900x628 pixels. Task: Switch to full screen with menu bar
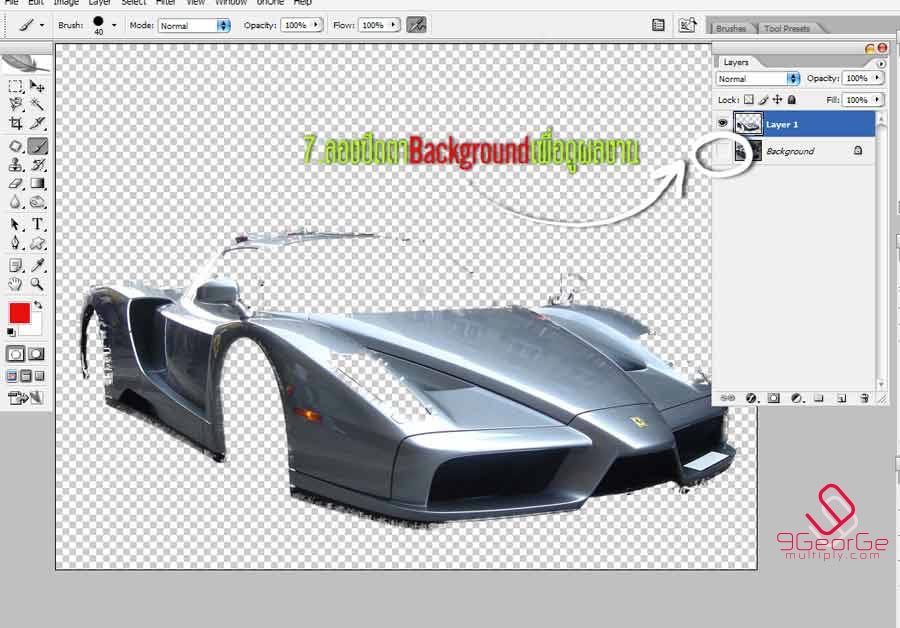pyautogui.click(x=25, y=376)
